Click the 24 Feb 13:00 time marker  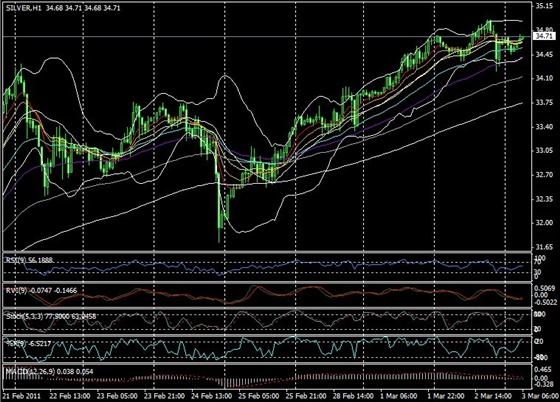[x=211, y=396]
